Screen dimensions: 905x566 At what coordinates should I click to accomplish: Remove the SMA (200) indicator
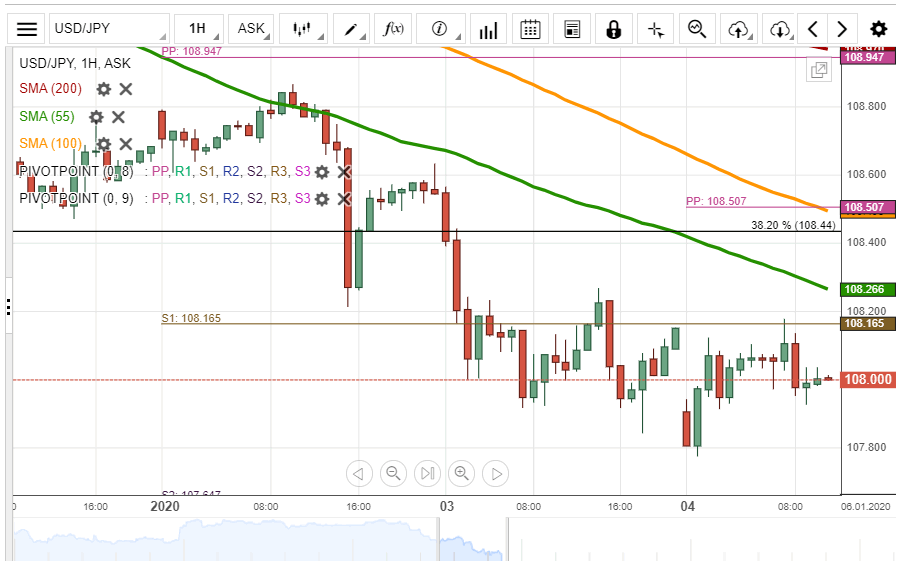126,89
